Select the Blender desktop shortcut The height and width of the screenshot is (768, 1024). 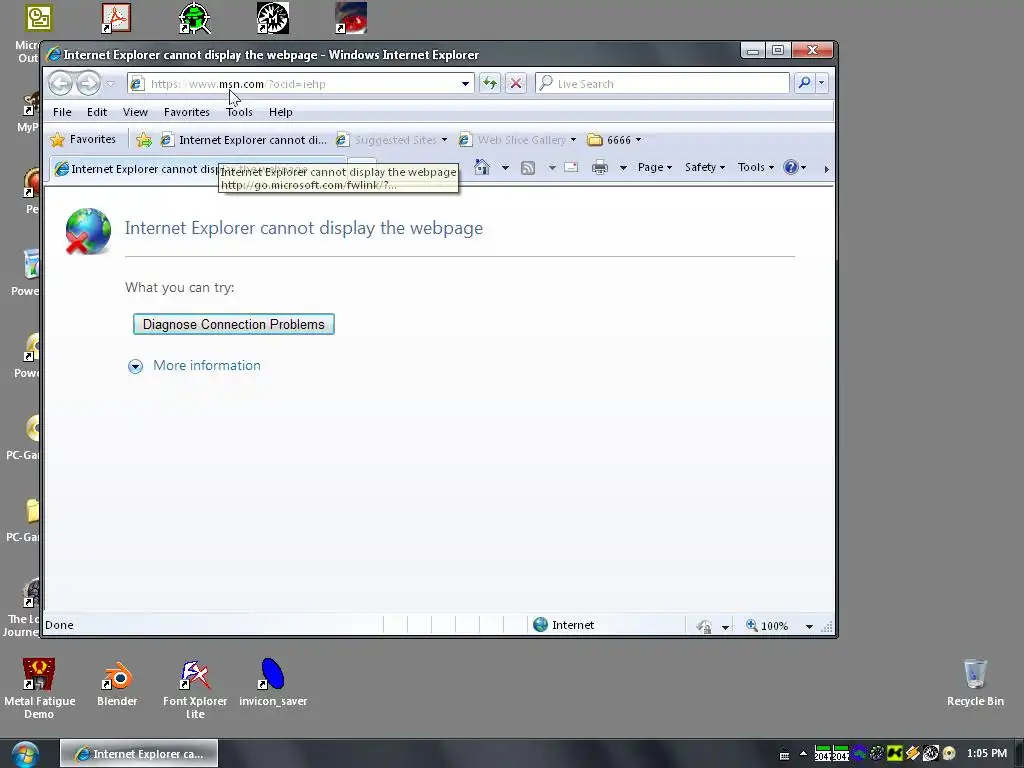coord(117,683)
